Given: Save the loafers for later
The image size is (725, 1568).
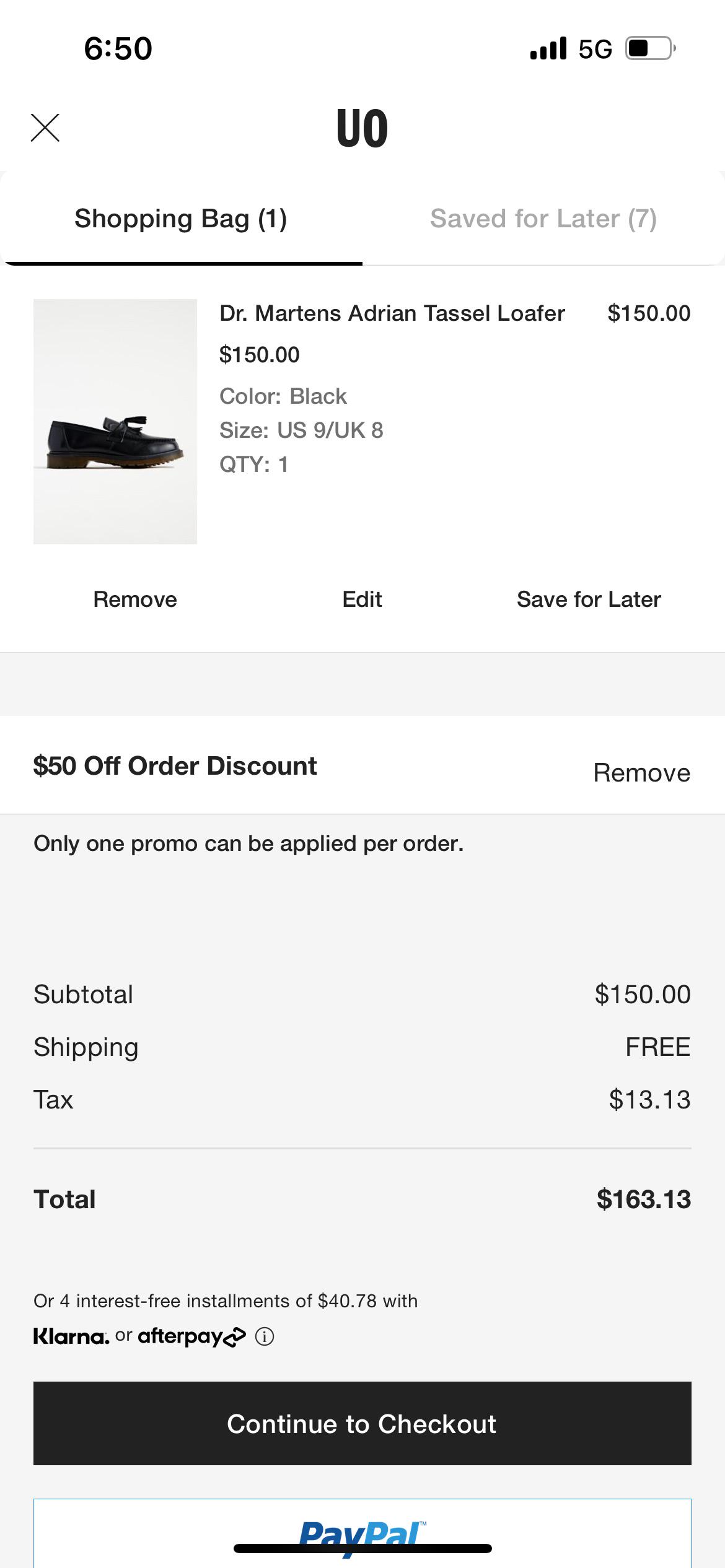Looking at the screenshot, I should pos(589,598).
